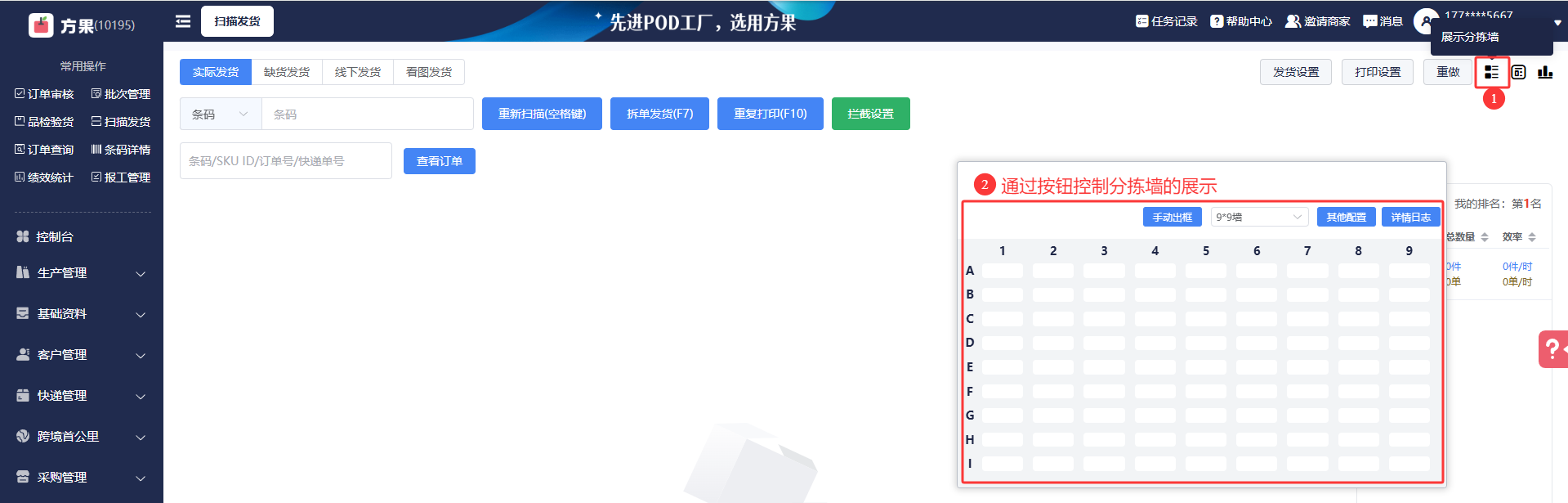The image size is (1568, 503).
Task: Switch to 实际发货 tab
Action: point(216,72)
